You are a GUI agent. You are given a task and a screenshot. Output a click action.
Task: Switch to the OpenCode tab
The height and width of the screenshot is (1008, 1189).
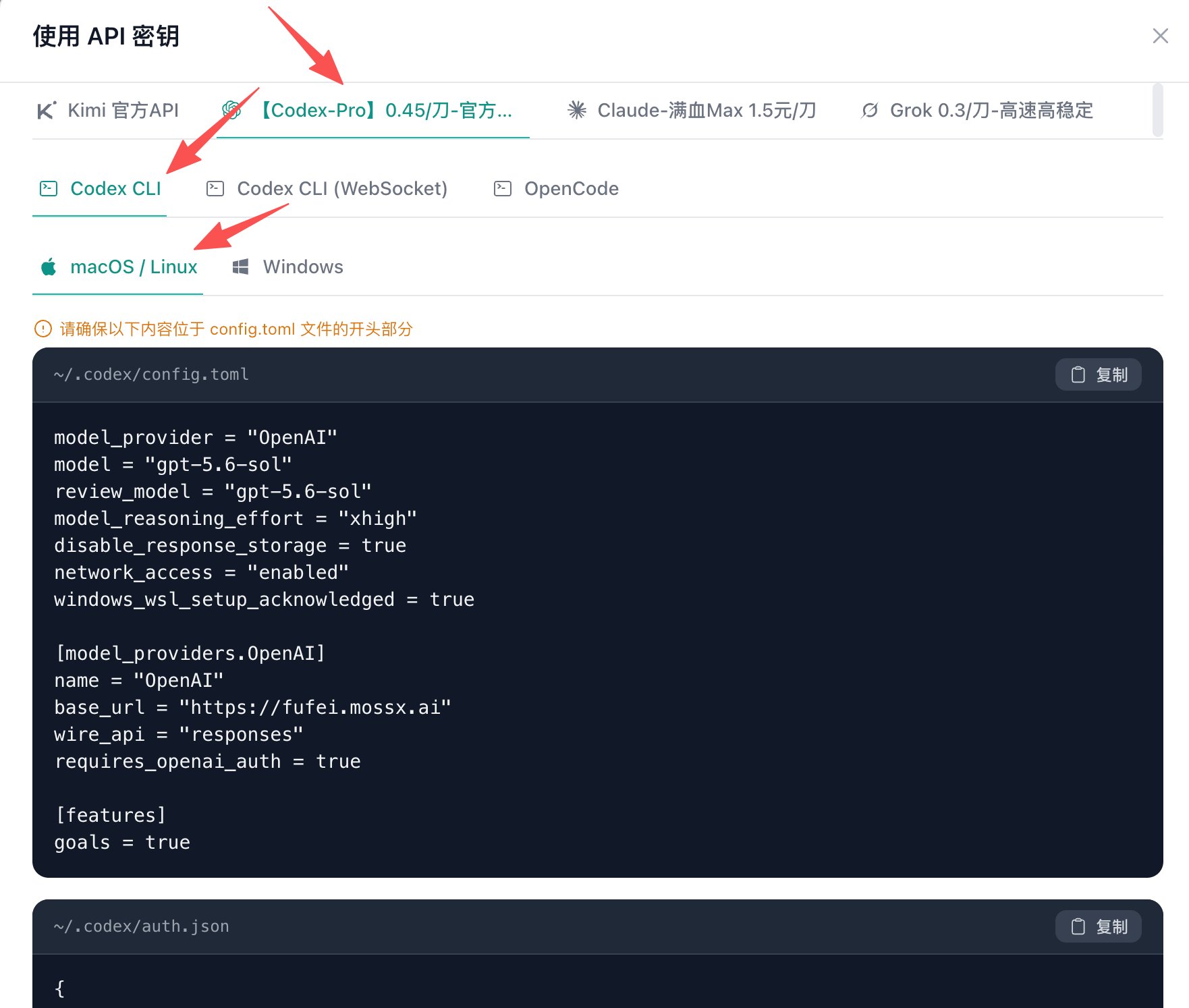[x=556, y=188]
